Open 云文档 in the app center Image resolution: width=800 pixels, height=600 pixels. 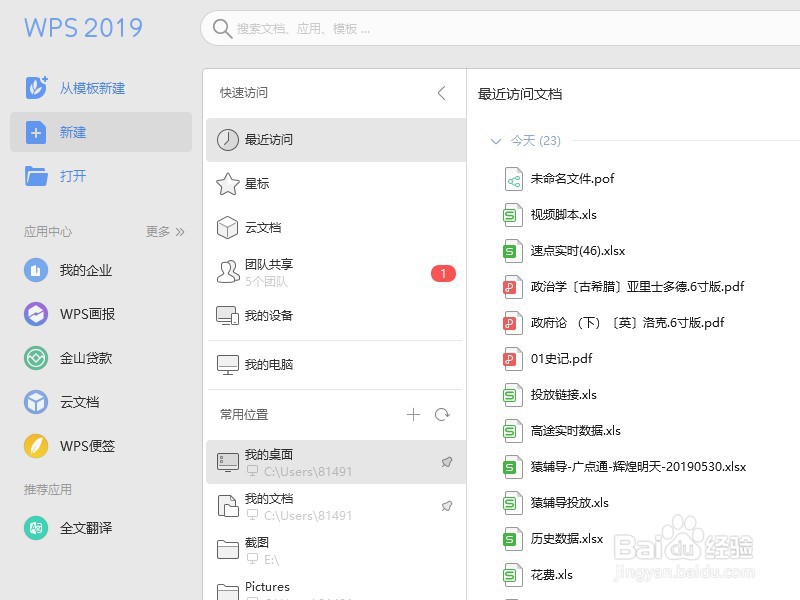tap(62, 402)
